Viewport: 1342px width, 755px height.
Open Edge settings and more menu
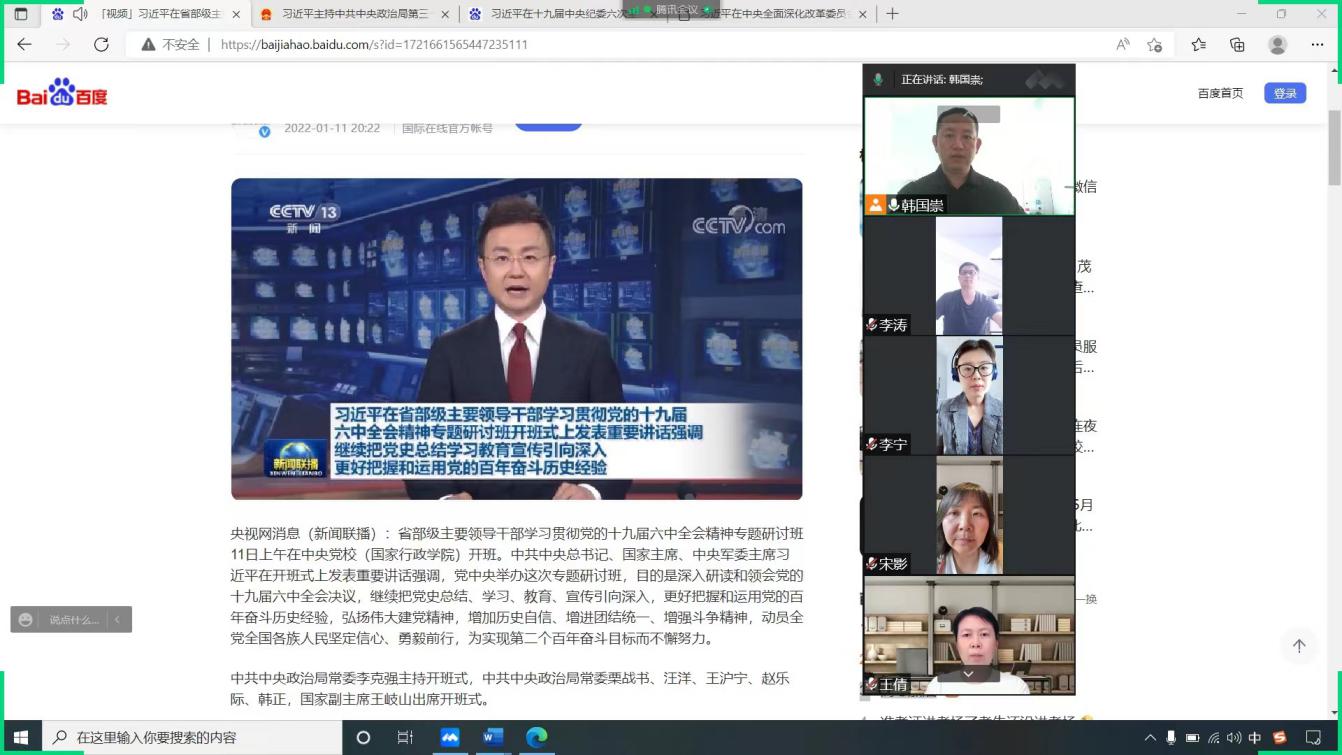[x=1317, y=44]
